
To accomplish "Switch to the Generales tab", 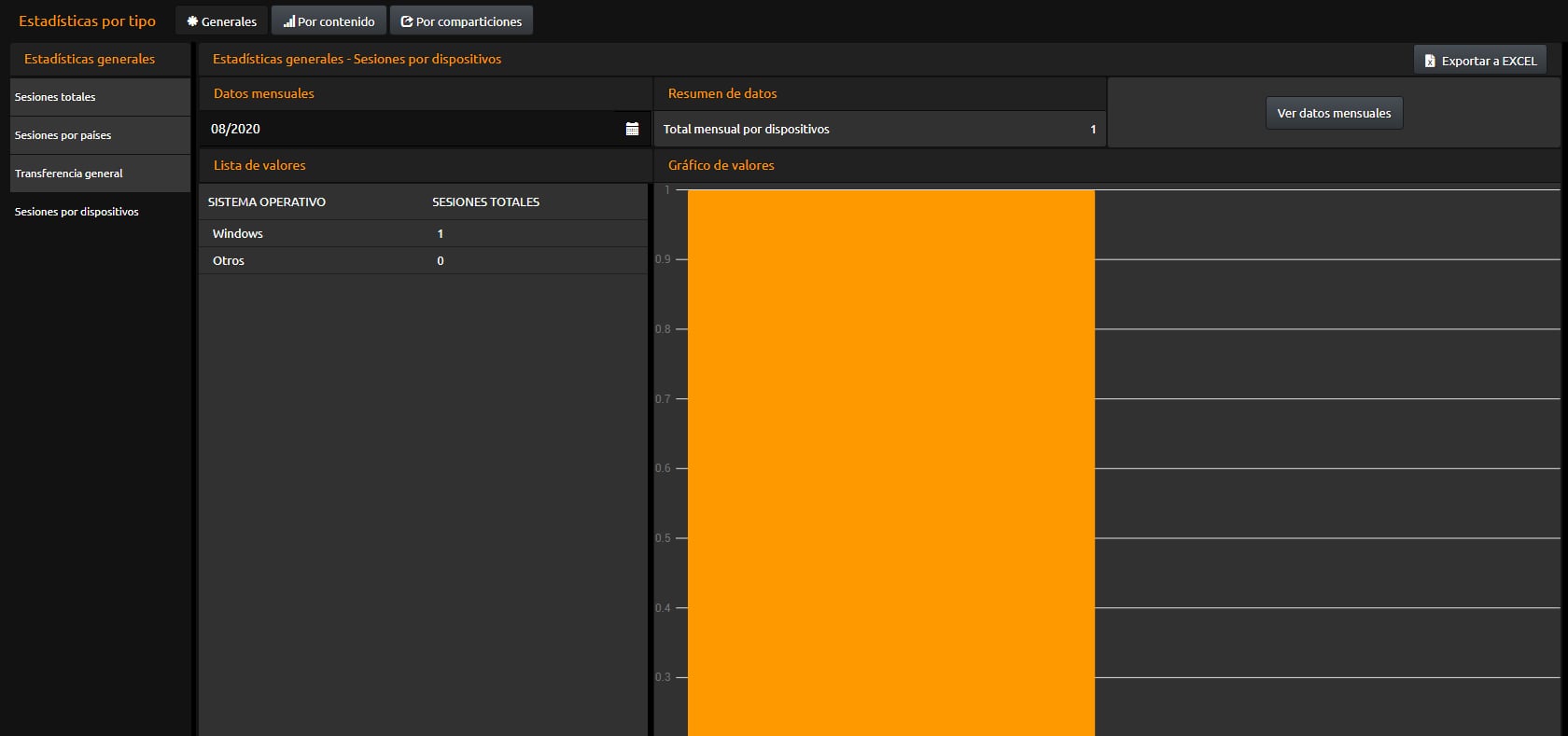I will [x=221, y=21].
